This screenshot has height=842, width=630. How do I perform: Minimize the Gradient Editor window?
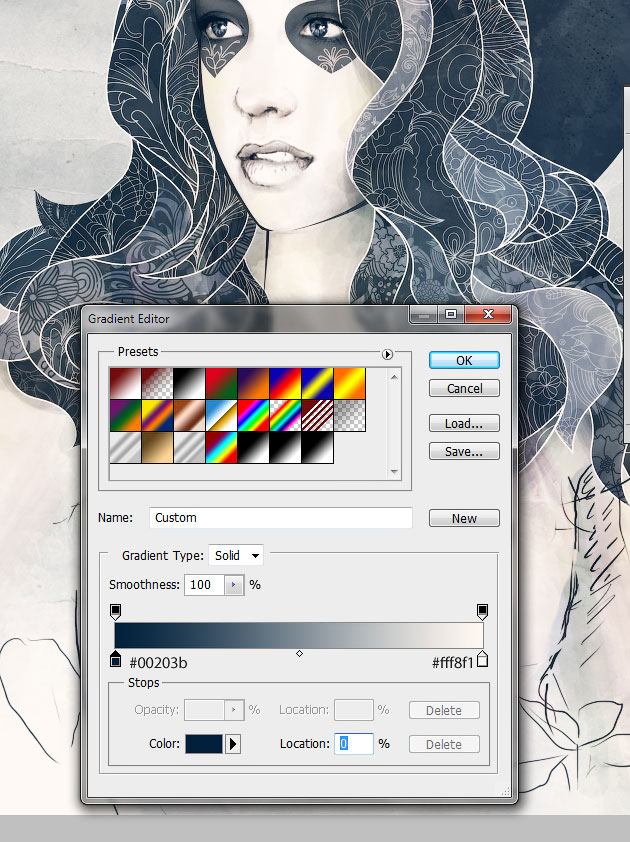pos(424,314)
